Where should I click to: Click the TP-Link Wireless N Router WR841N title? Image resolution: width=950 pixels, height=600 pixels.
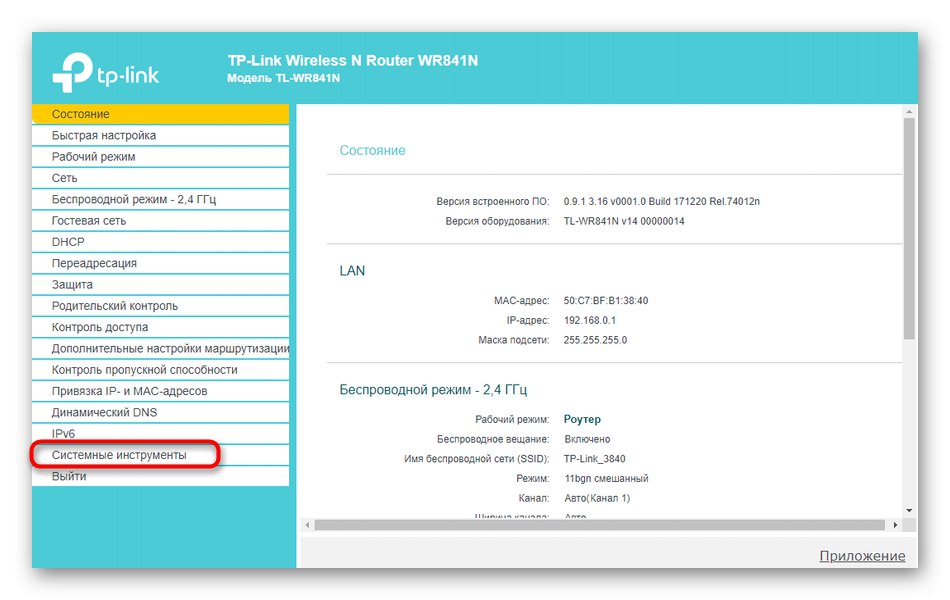click(353, 61)
